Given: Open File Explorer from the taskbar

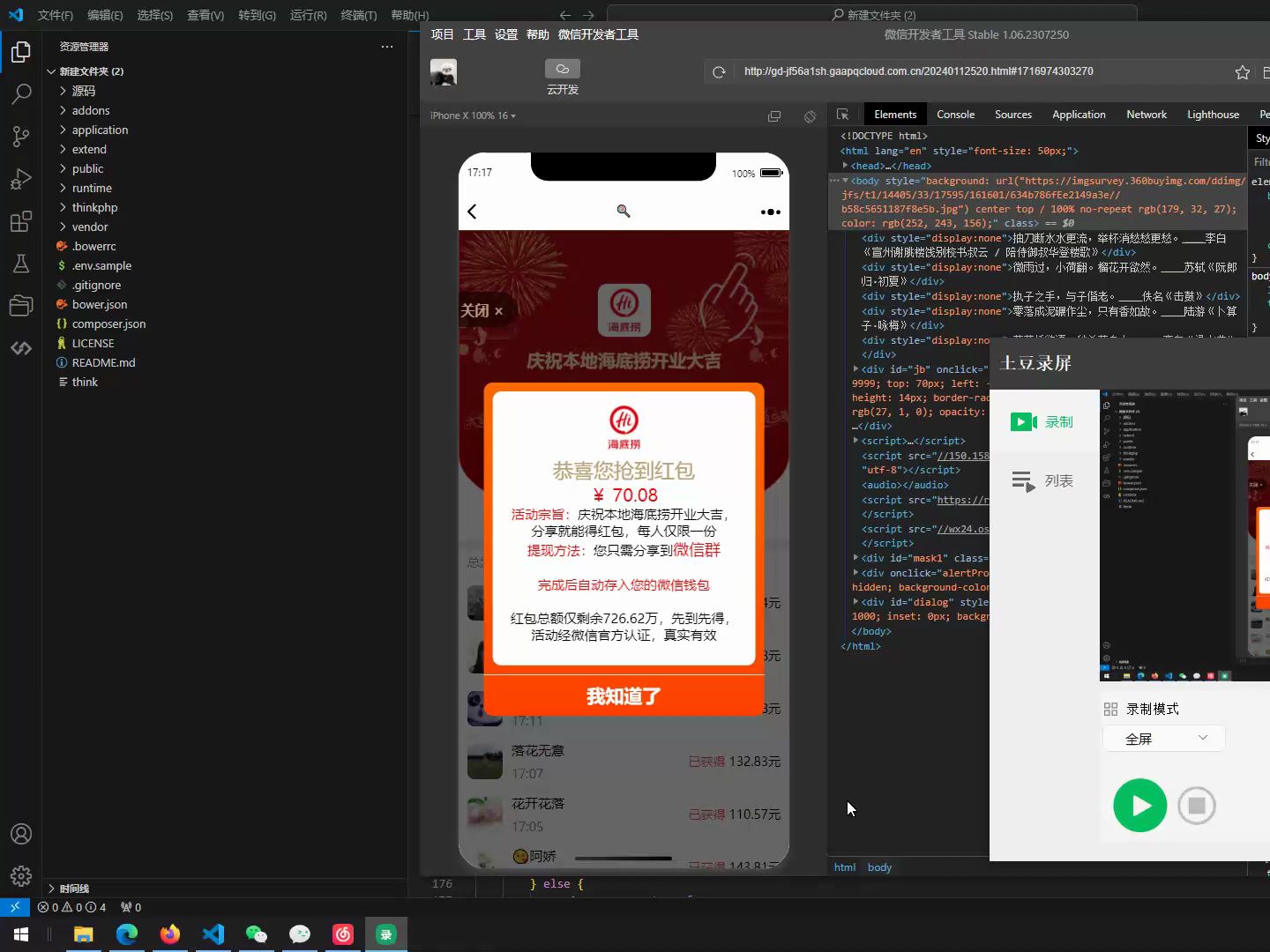Looking at the screenshot, I should point(84,934).
